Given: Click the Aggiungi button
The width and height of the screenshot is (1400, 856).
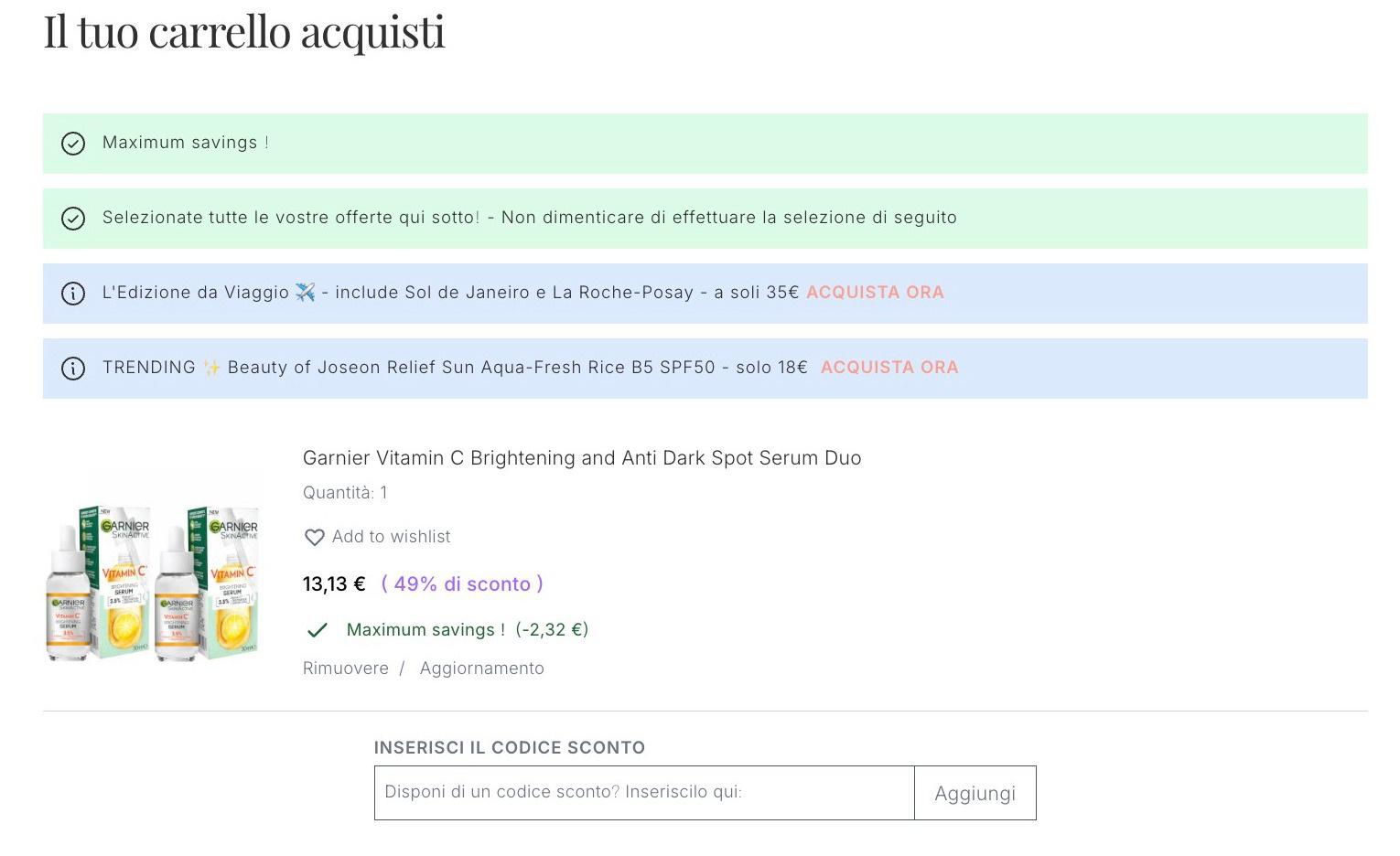Looking at the screenshot, I should [975, 793].
